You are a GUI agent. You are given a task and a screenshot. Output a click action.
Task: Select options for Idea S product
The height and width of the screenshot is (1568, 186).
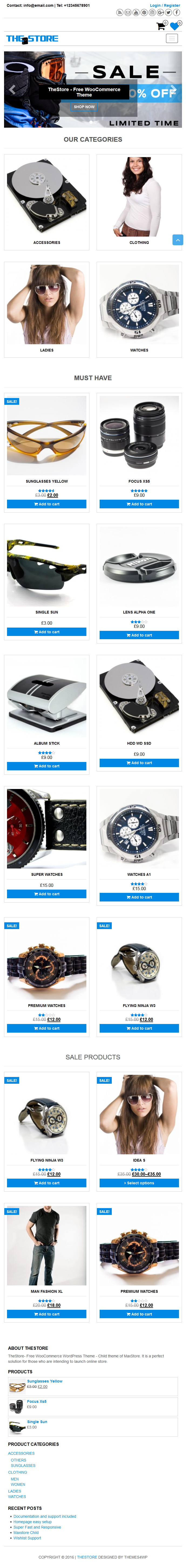pos(139,1183)
